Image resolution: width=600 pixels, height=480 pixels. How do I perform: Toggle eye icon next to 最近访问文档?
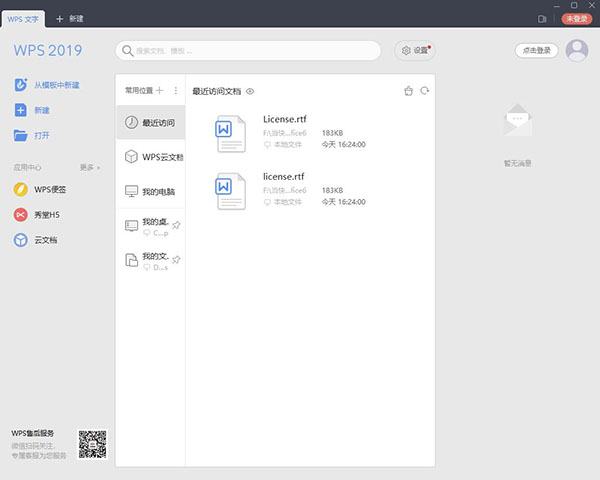(x=250, y=91)
